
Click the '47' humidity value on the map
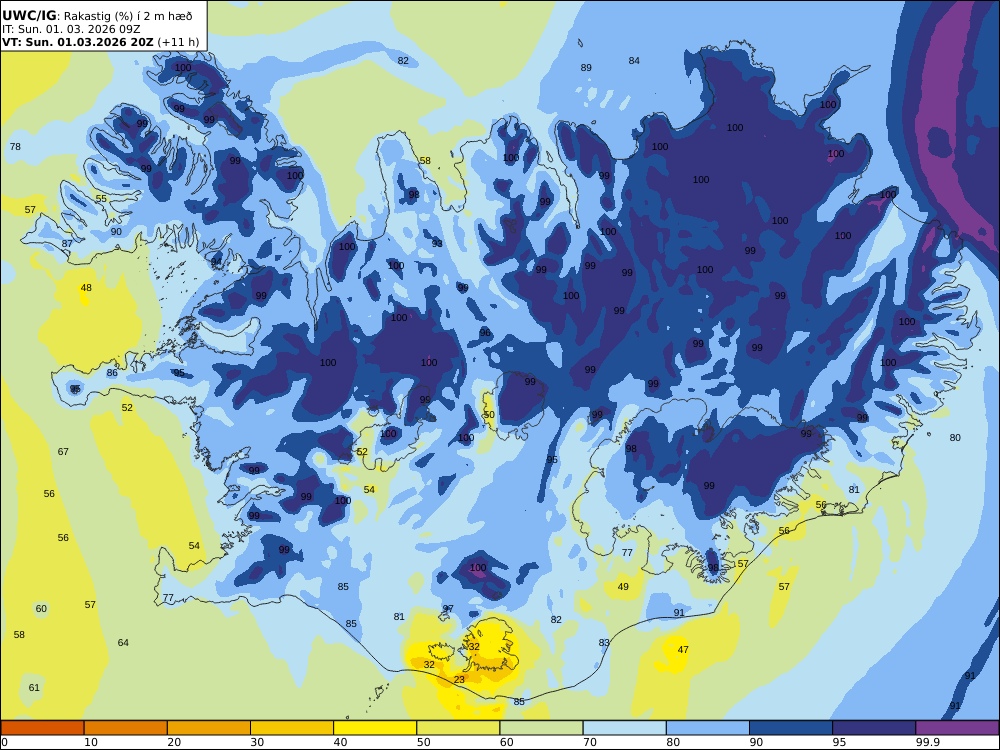[x=683, y=650]
